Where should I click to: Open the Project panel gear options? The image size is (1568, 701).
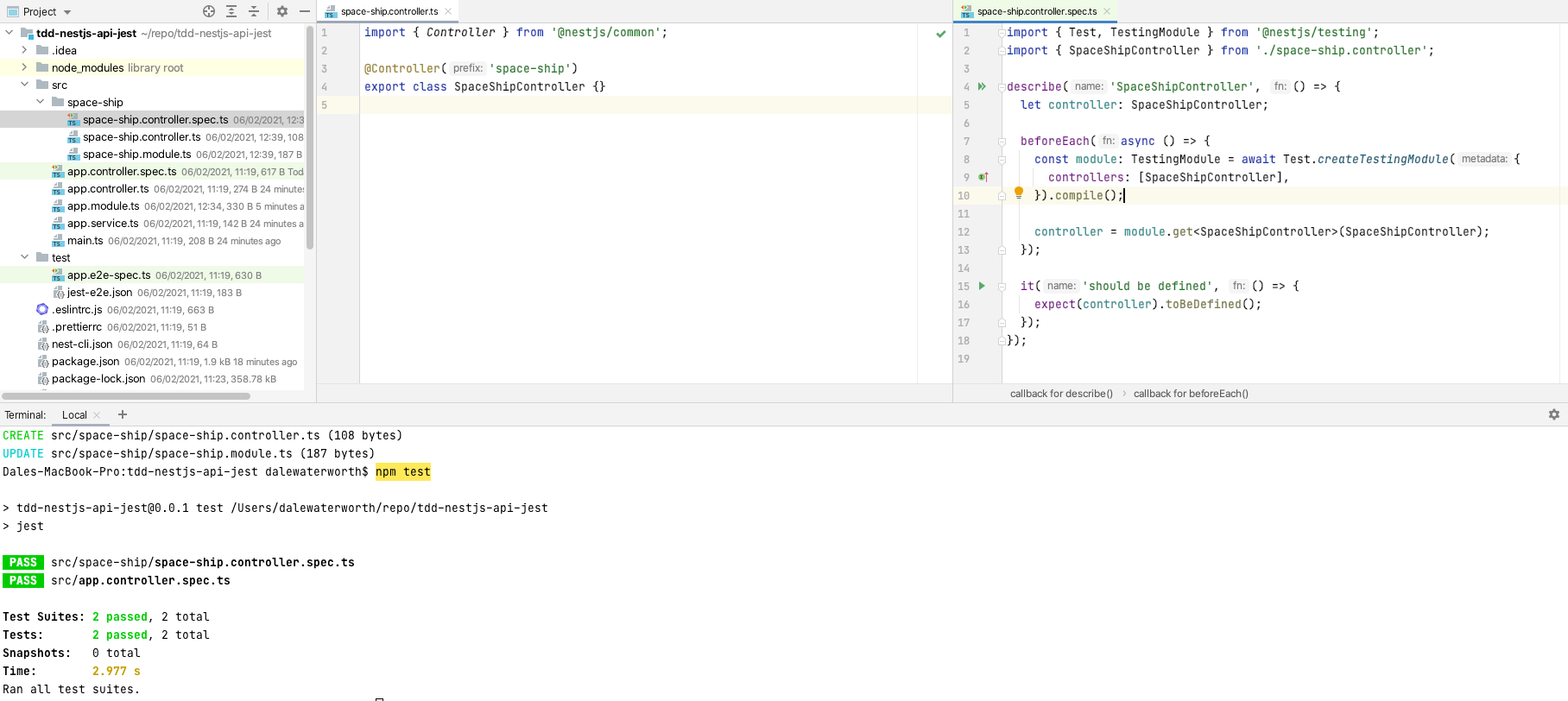[x=282, y=11]
